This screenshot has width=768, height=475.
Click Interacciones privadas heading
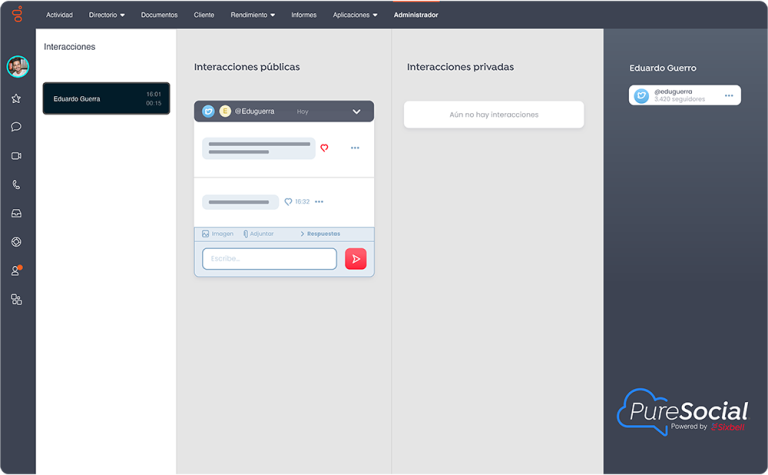pyautogui.click(x=460, y=67)
